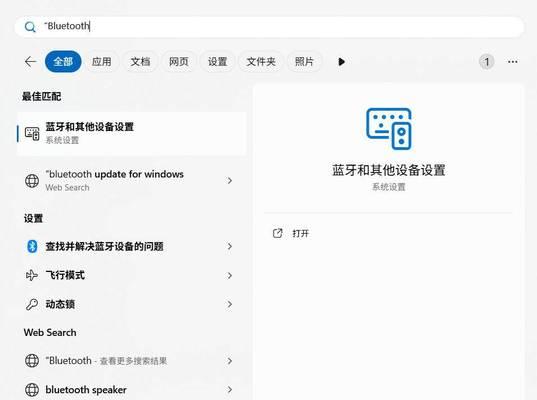537x400 pixels.
Task: Click the play arrow to show more filters
Action: point(341,62)
